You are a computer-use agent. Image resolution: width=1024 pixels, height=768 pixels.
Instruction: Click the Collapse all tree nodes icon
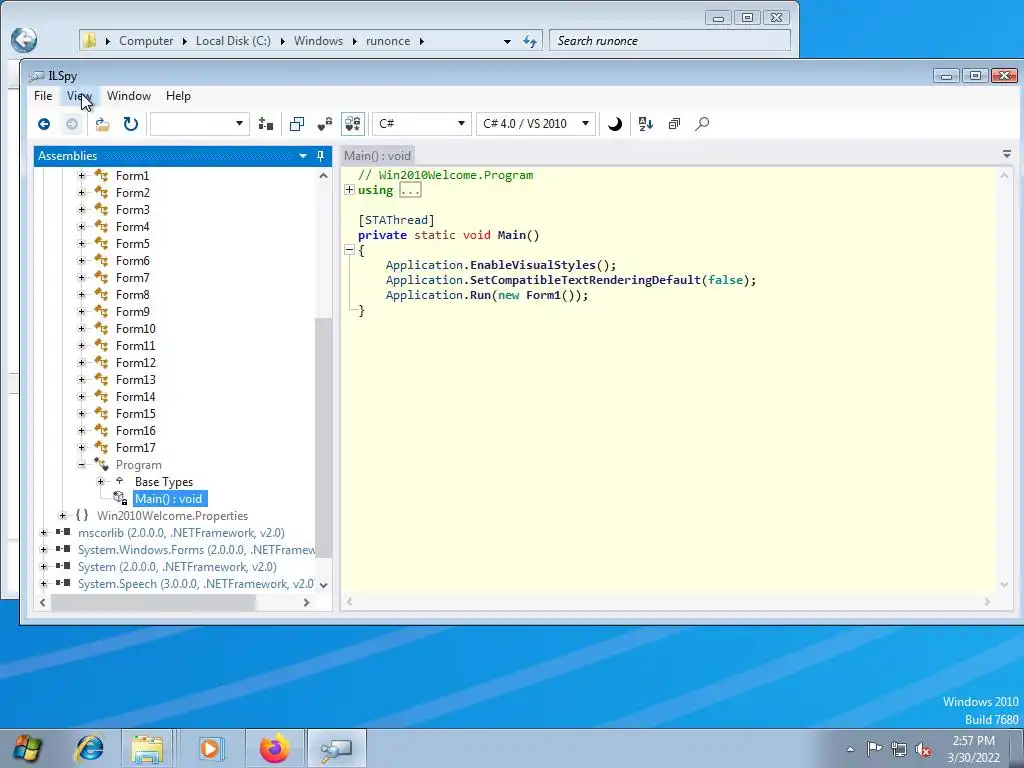coord(675,124)
